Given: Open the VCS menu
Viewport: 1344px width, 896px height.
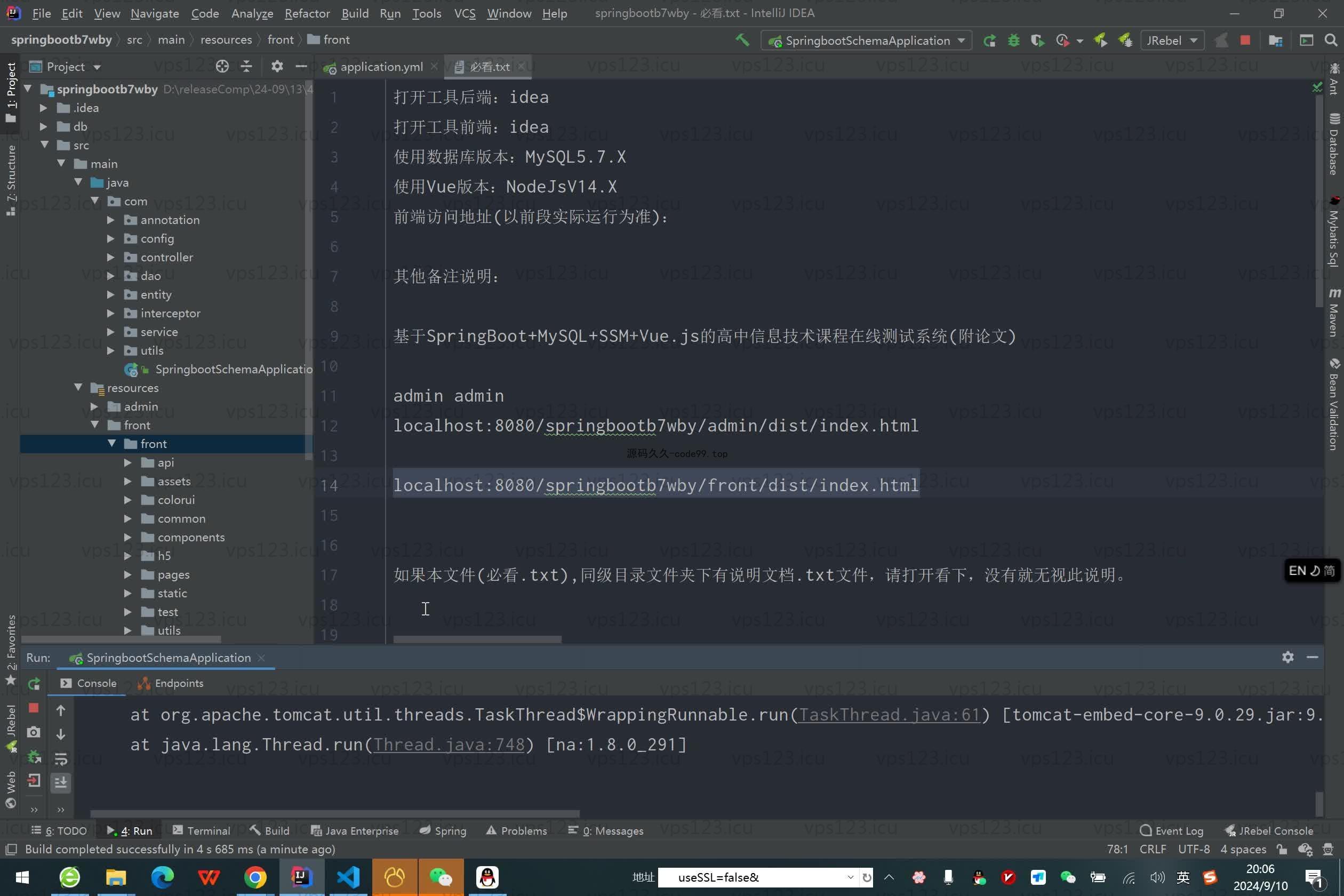Looking at the screenshot, I should click(465, 13).
